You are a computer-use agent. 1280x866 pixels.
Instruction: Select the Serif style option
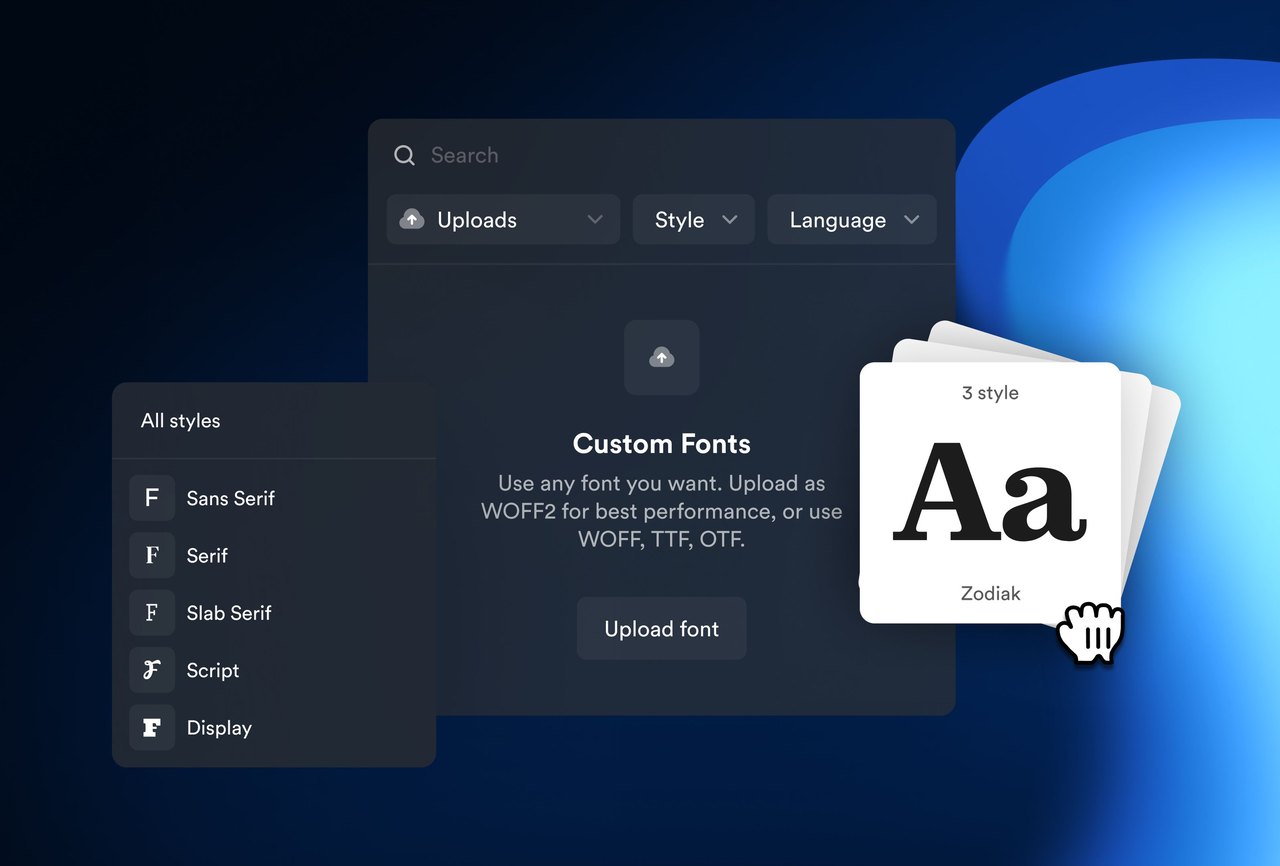click(274, 555)
